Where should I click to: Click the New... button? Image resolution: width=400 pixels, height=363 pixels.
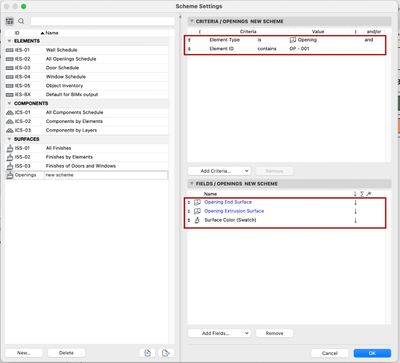tap(24, 353)
